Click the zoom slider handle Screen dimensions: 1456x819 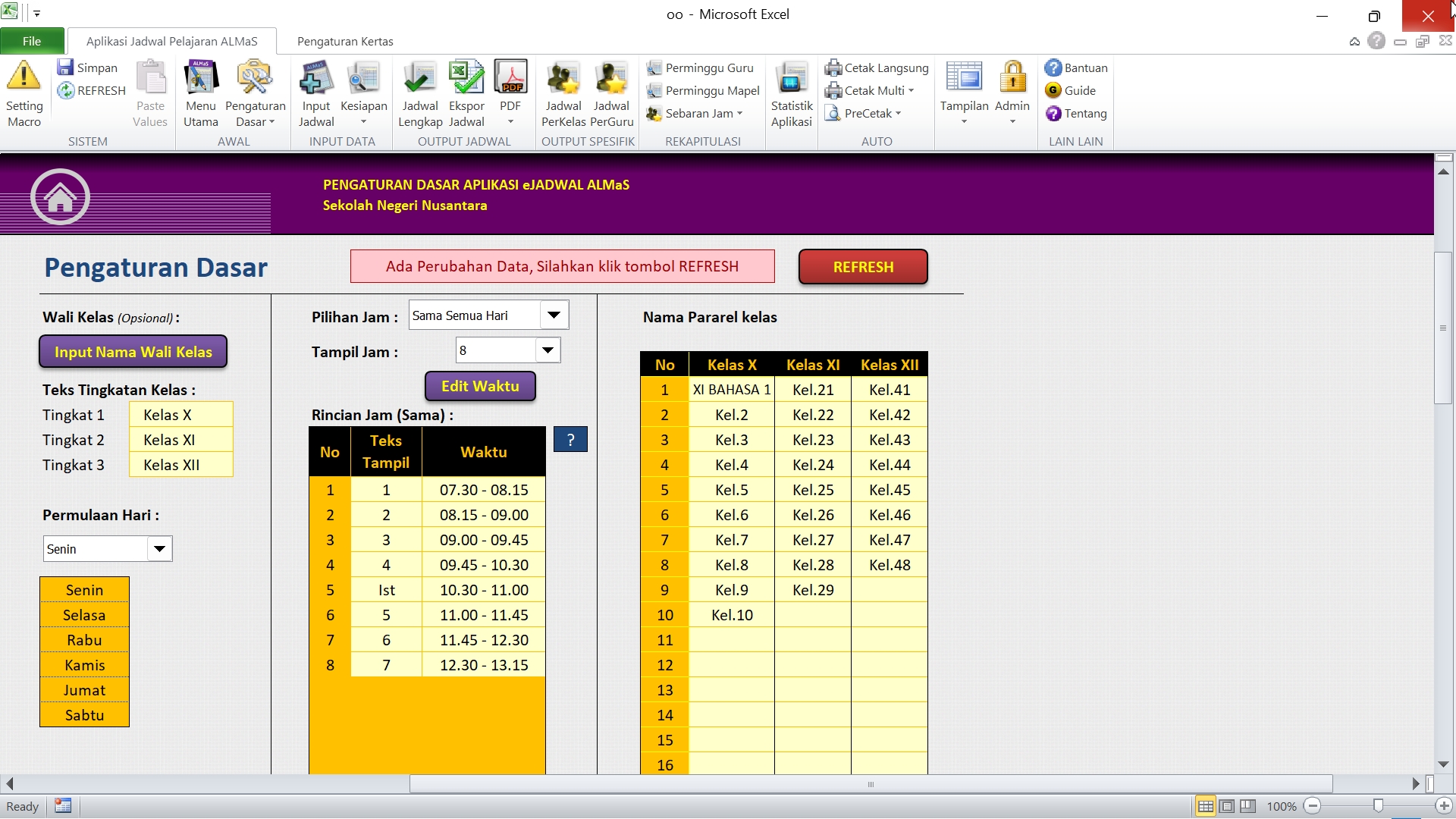tap(1378, 806)
